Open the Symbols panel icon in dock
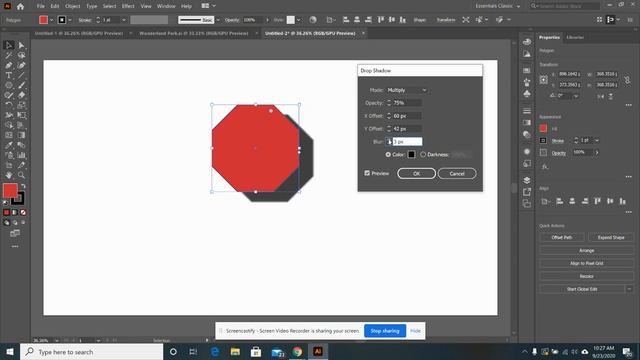The image size is (640, 360). click(527, 94)
